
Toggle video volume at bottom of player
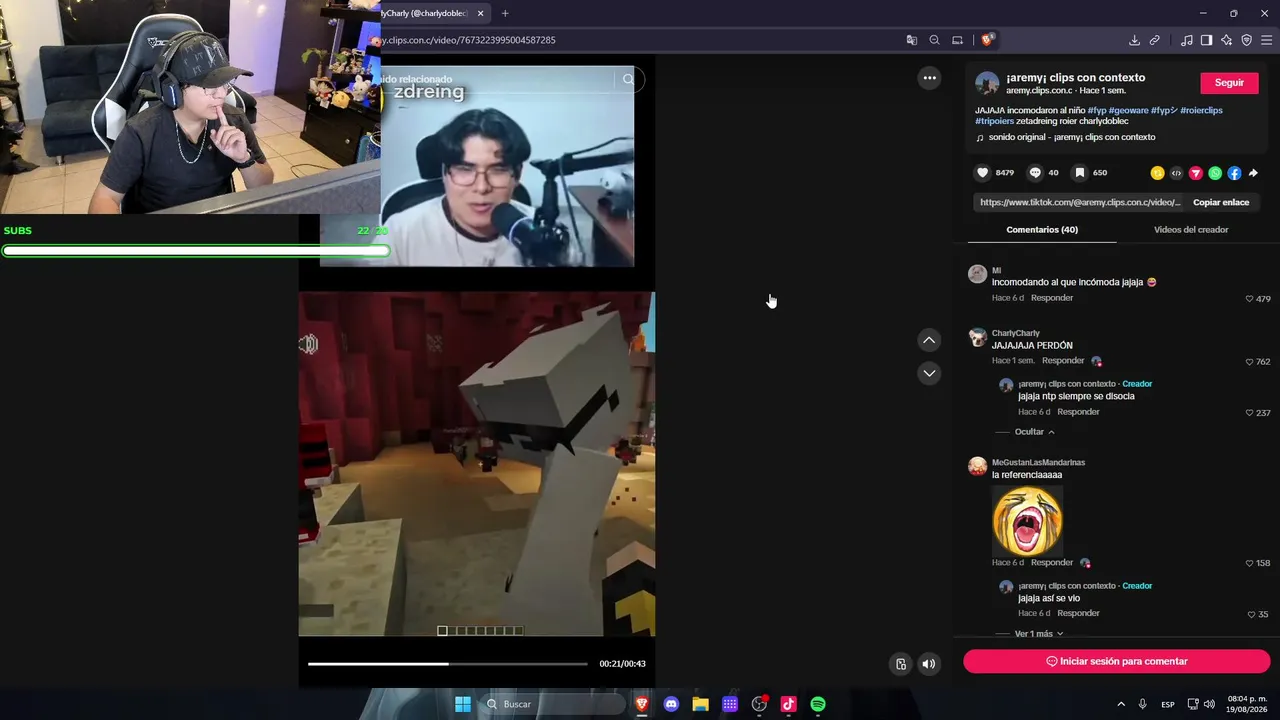[929, 664]
